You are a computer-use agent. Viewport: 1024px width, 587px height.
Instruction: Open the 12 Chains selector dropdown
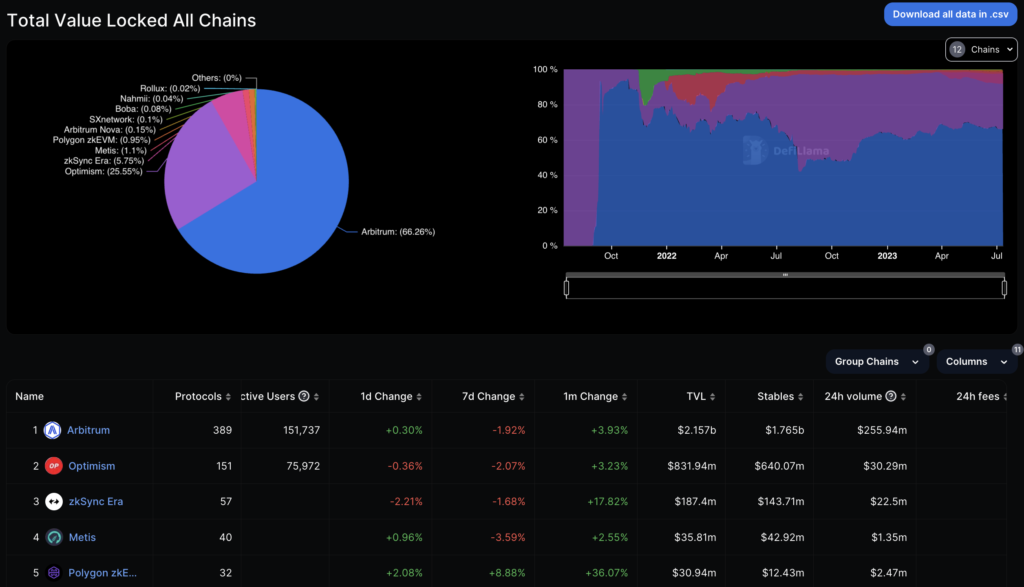pos(981,50)
